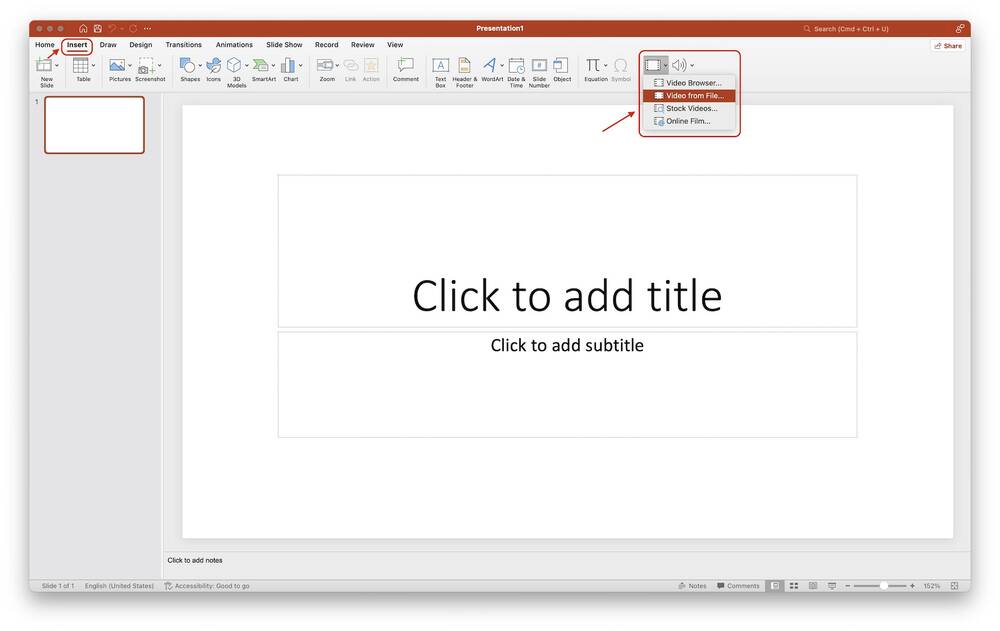
Task: Switch to the Draw tab
Action: (x=108, y=45)
